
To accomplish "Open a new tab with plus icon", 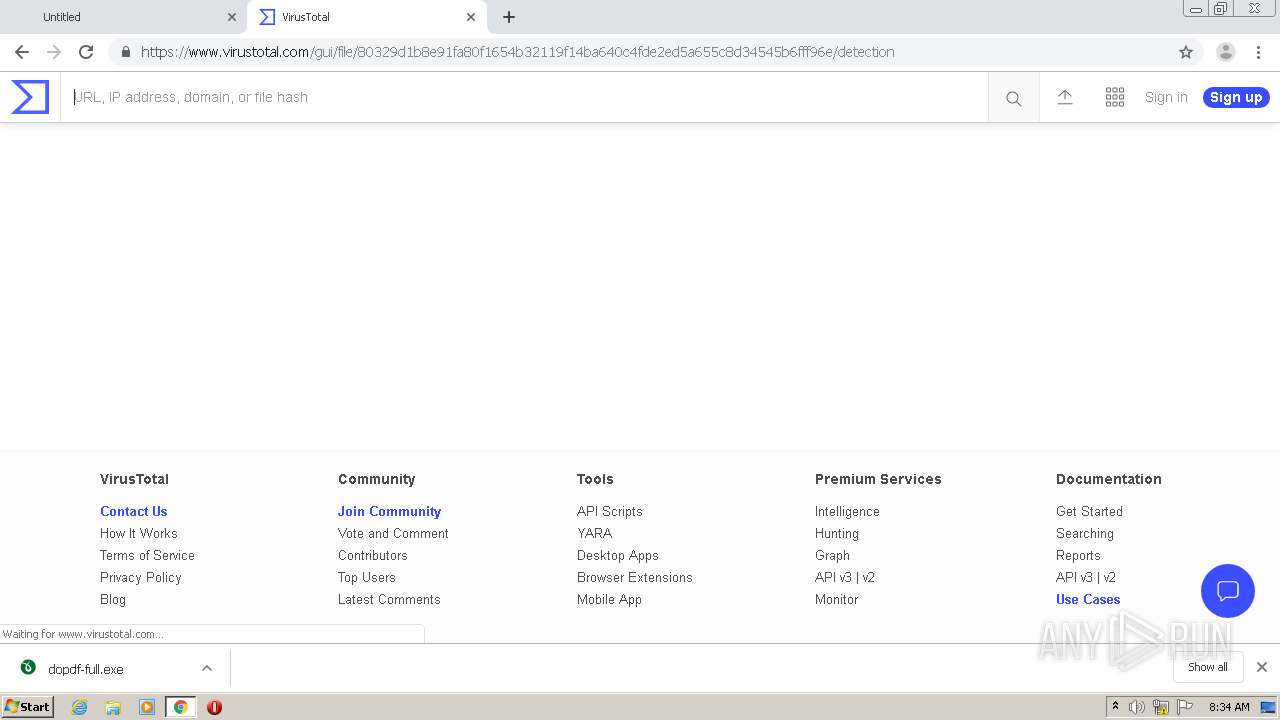I will [509, 17].
